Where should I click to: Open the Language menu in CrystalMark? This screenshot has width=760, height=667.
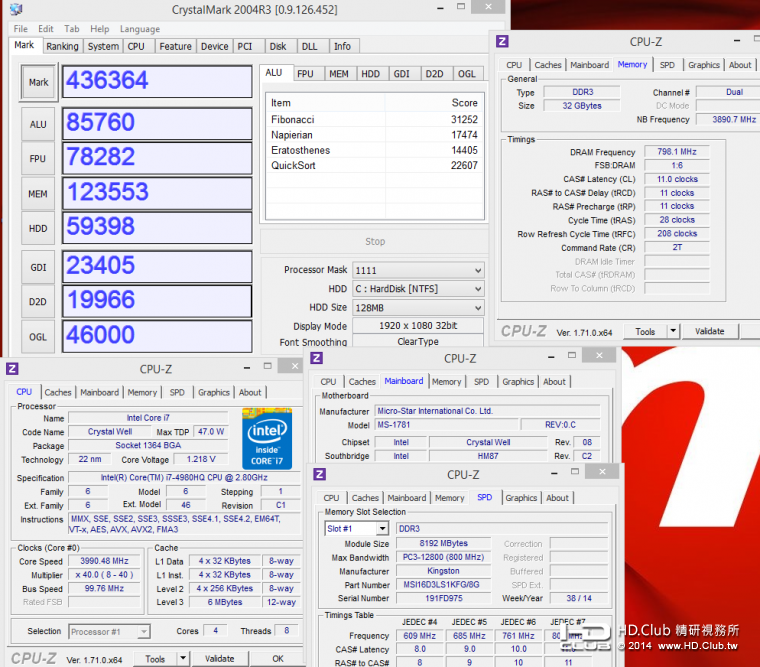(139, 29)
